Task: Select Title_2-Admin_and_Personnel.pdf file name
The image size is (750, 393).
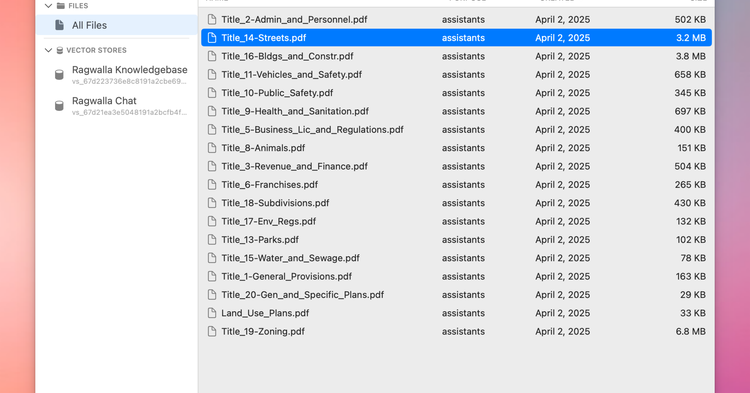Action: pos(294,20)
